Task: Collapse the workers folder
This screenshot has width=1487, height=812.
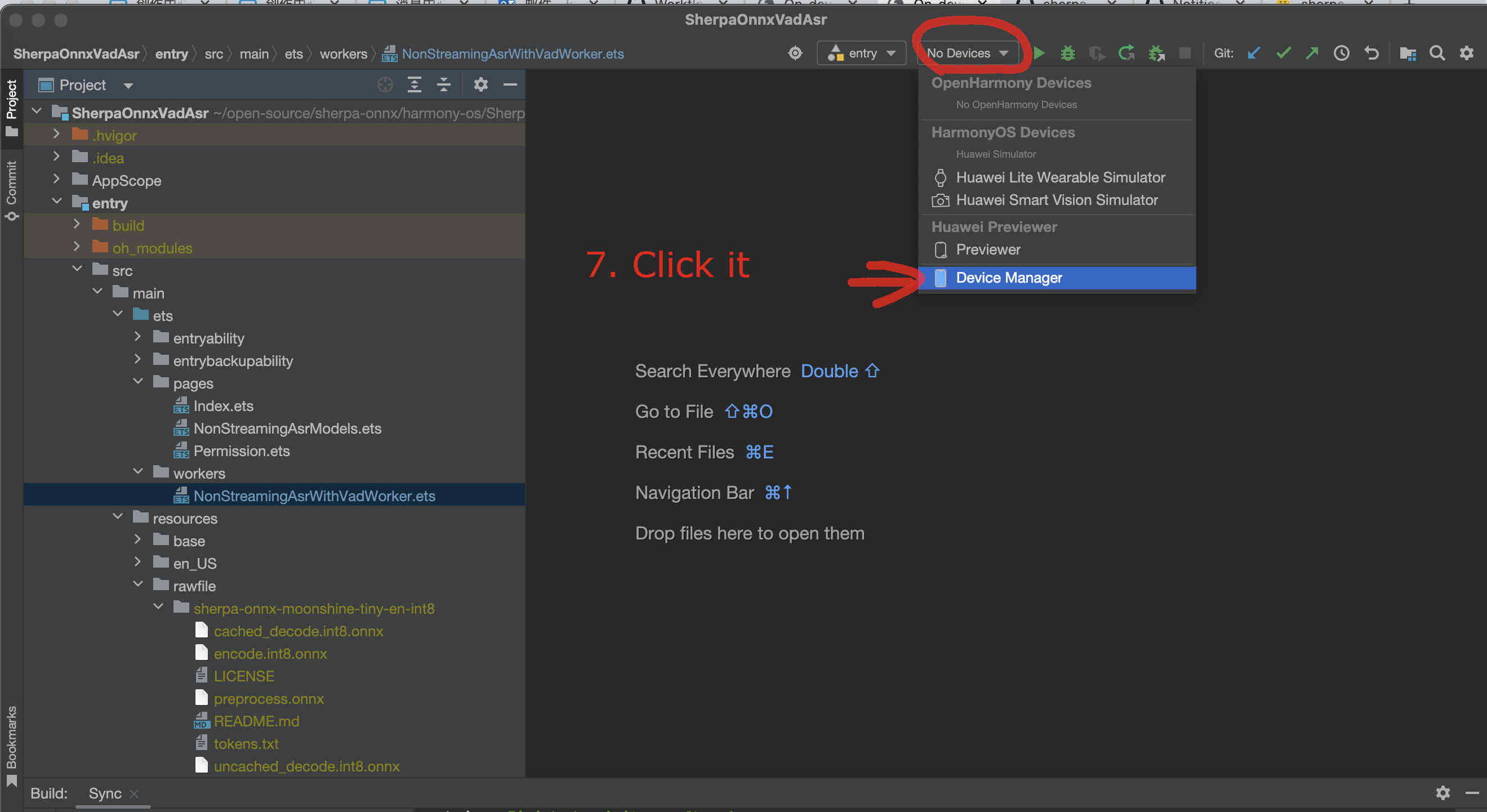Action: 138,471
